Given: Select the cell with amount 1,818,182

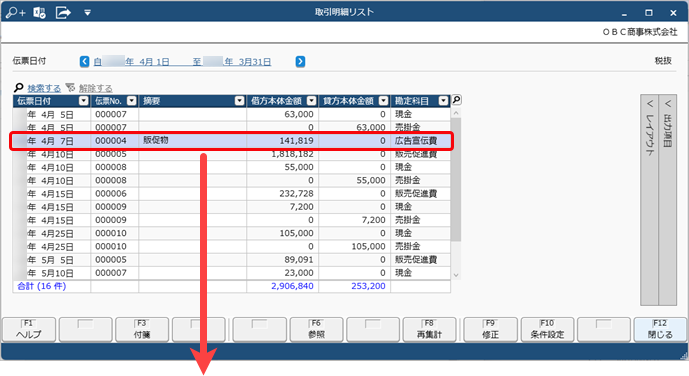Looking at the screenshot, I should (283, 154).
